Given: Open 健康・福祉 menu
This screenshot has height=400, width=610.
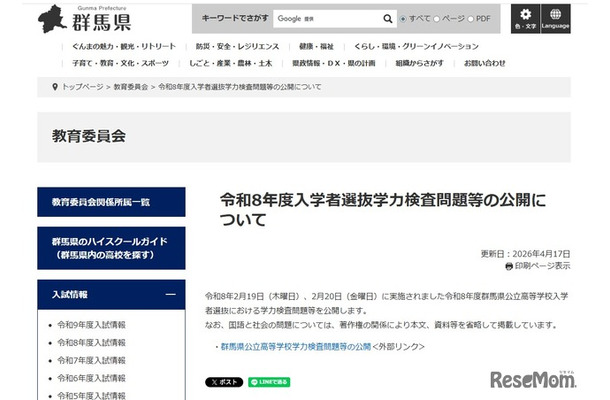Looking at the screenshot, I should coord(316,46).
